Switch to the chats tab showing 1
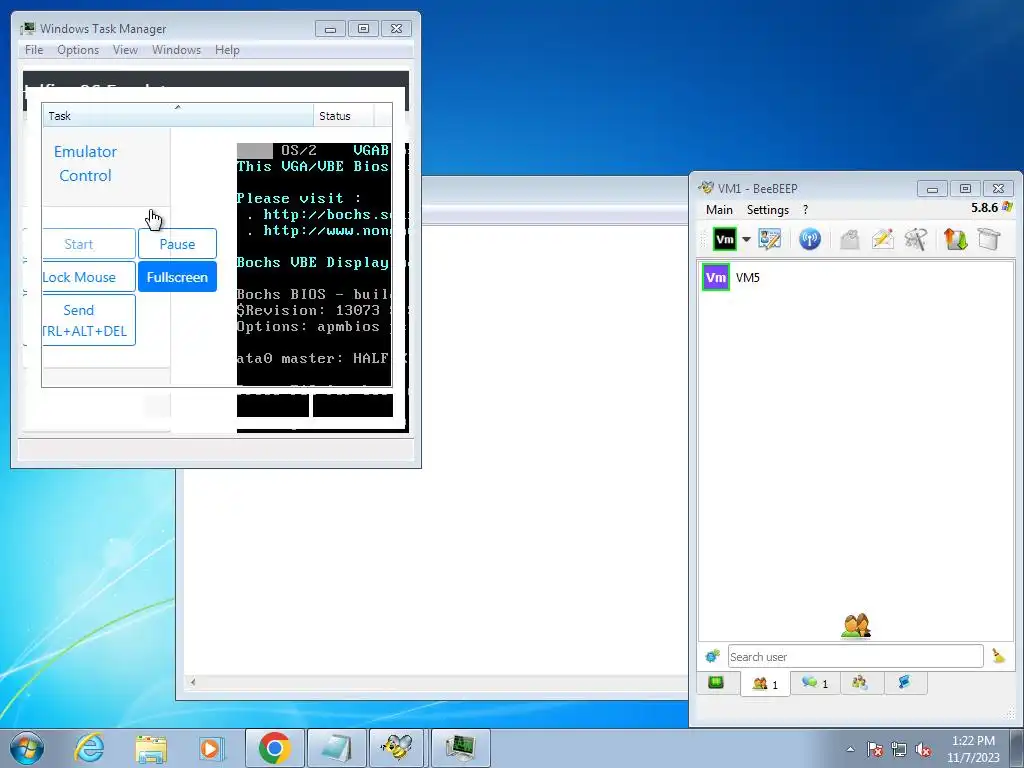 coord(815,683)
